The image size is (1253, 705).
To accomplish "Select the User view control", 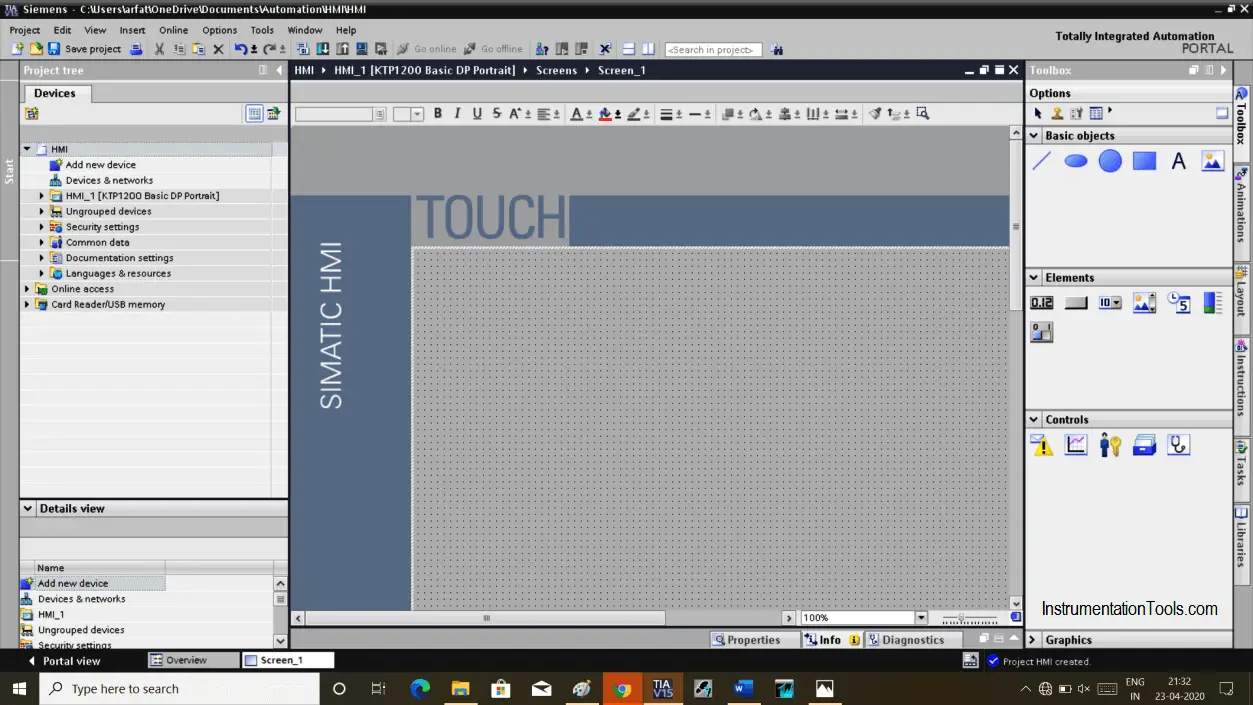I will tap(1110, 445).
